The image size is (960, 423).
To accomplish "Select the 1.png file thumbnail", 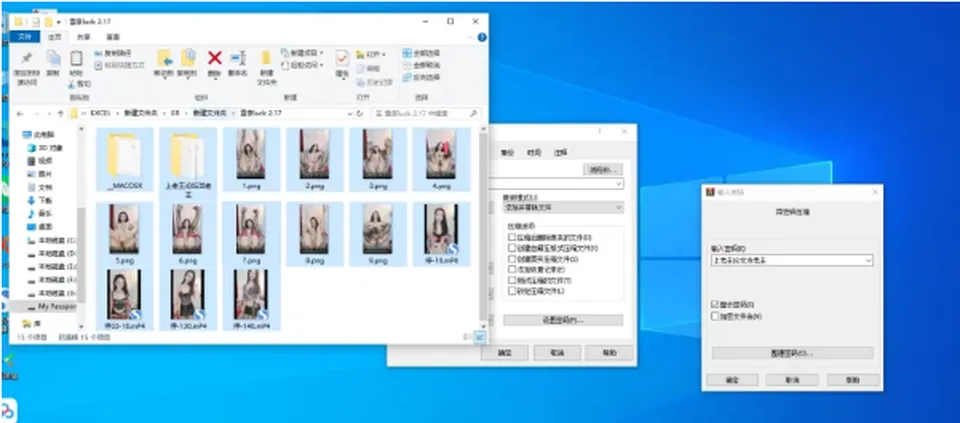I will [250, 160].
